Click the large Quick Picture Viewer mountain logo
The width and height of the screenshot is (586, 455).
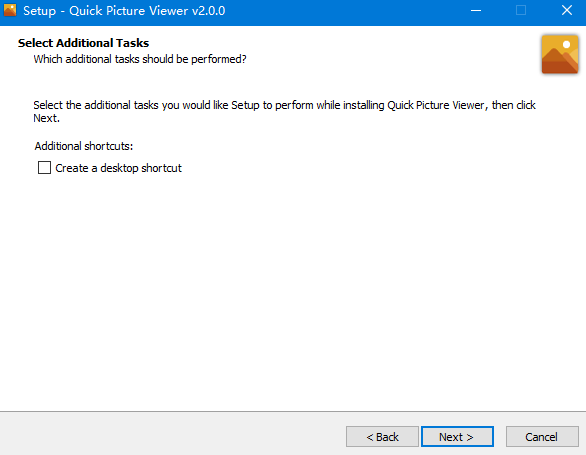560,54
